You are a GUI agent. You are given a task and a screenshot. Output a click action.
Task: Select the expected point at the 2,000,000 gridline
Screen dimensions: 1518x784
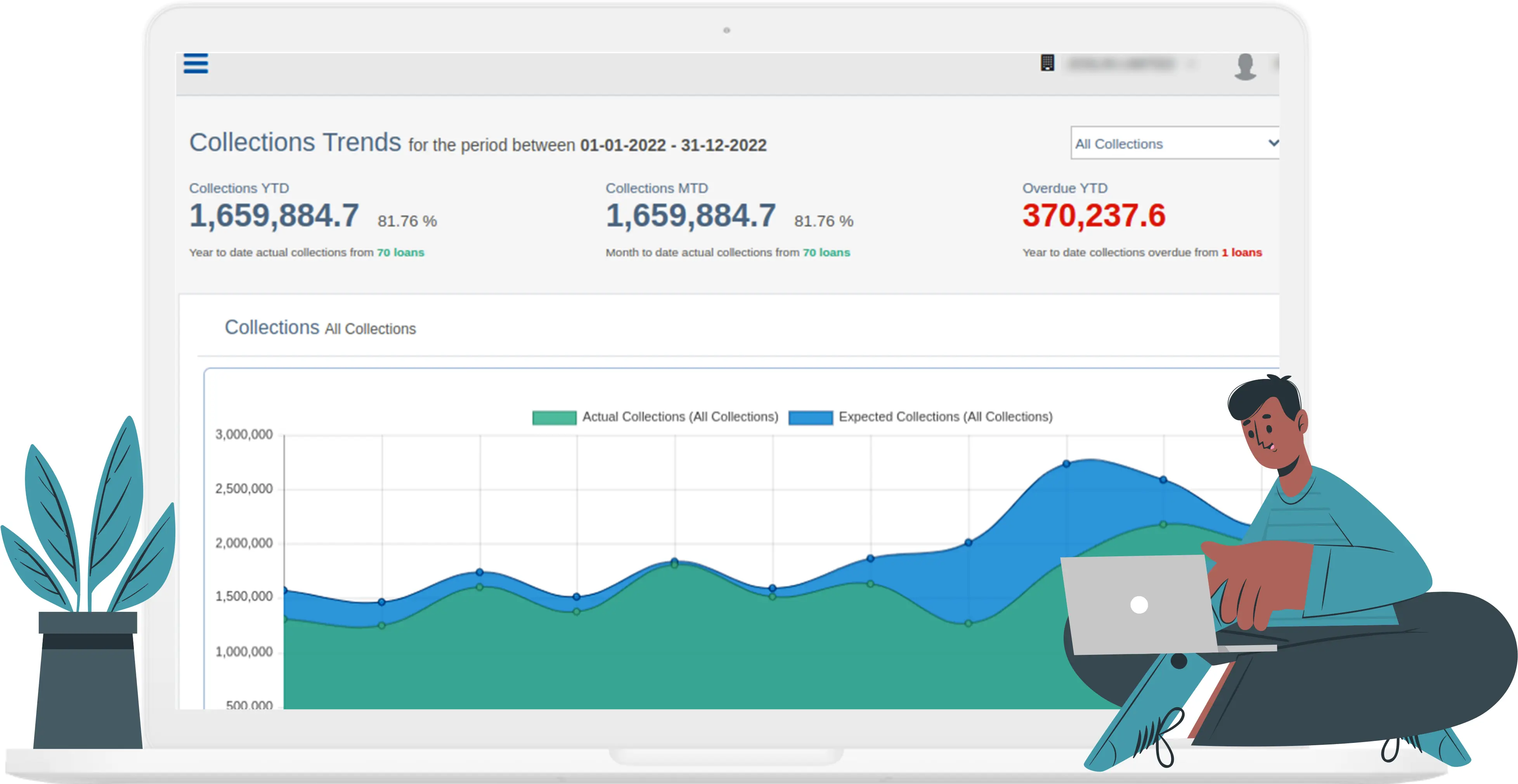click(x=968, y=542)
